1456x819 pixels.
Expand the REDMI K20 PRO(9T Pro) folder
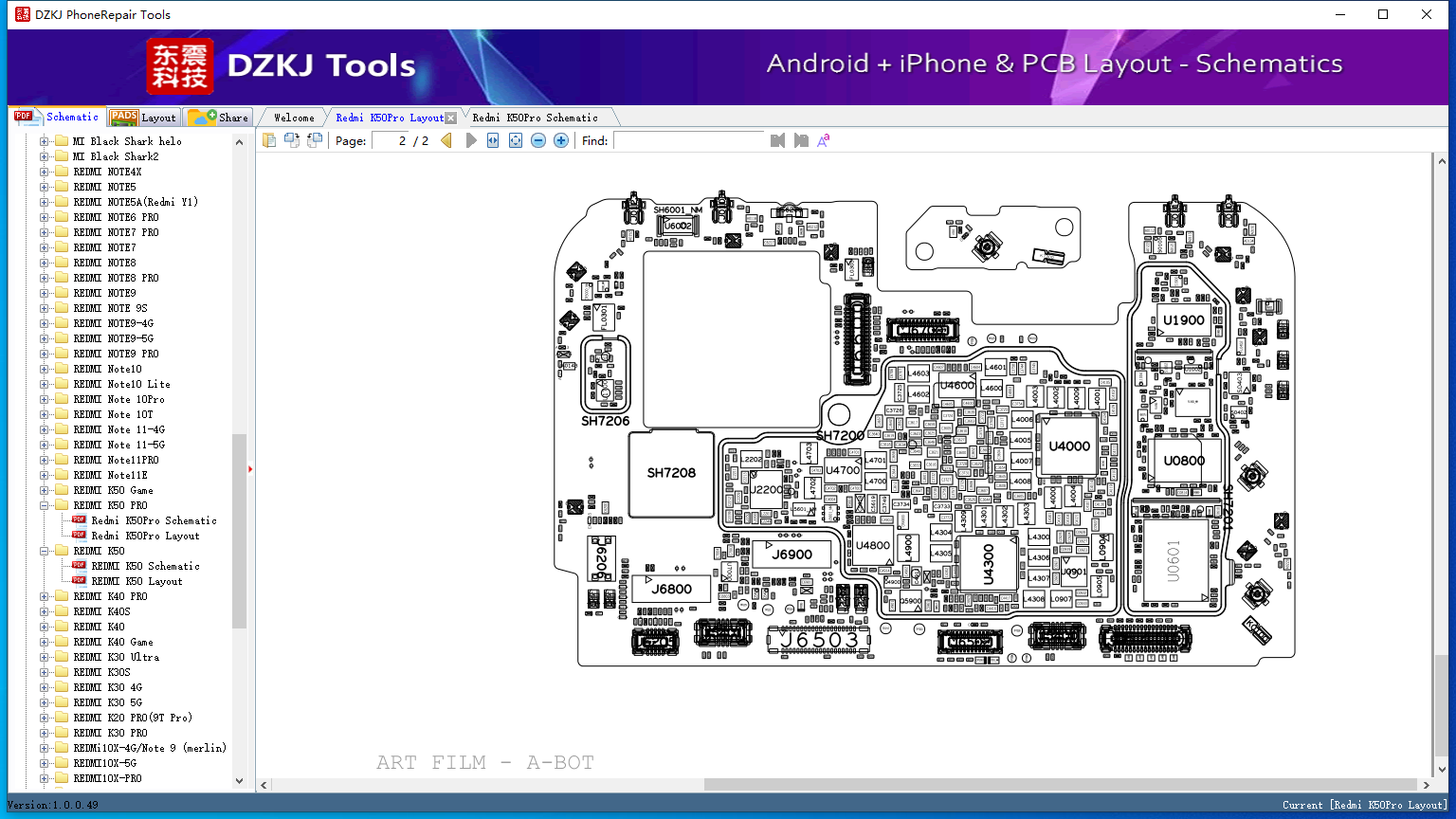click(44, 718)
